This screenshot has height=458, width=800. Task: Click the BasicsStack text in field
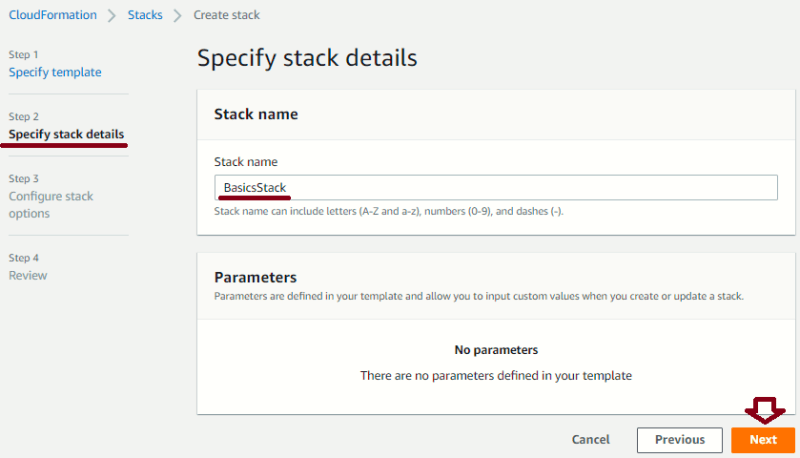point(255,188)
